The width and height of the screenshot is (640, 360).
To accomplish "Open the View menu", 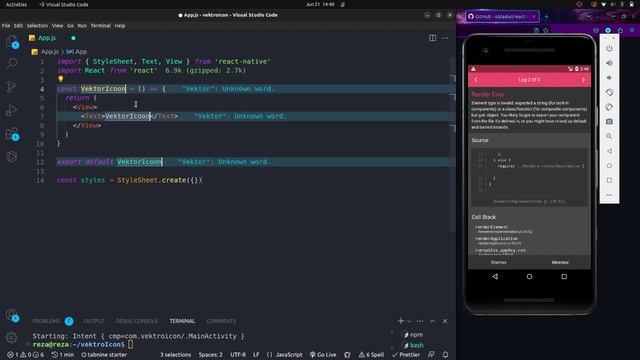I will pos(57,26).
